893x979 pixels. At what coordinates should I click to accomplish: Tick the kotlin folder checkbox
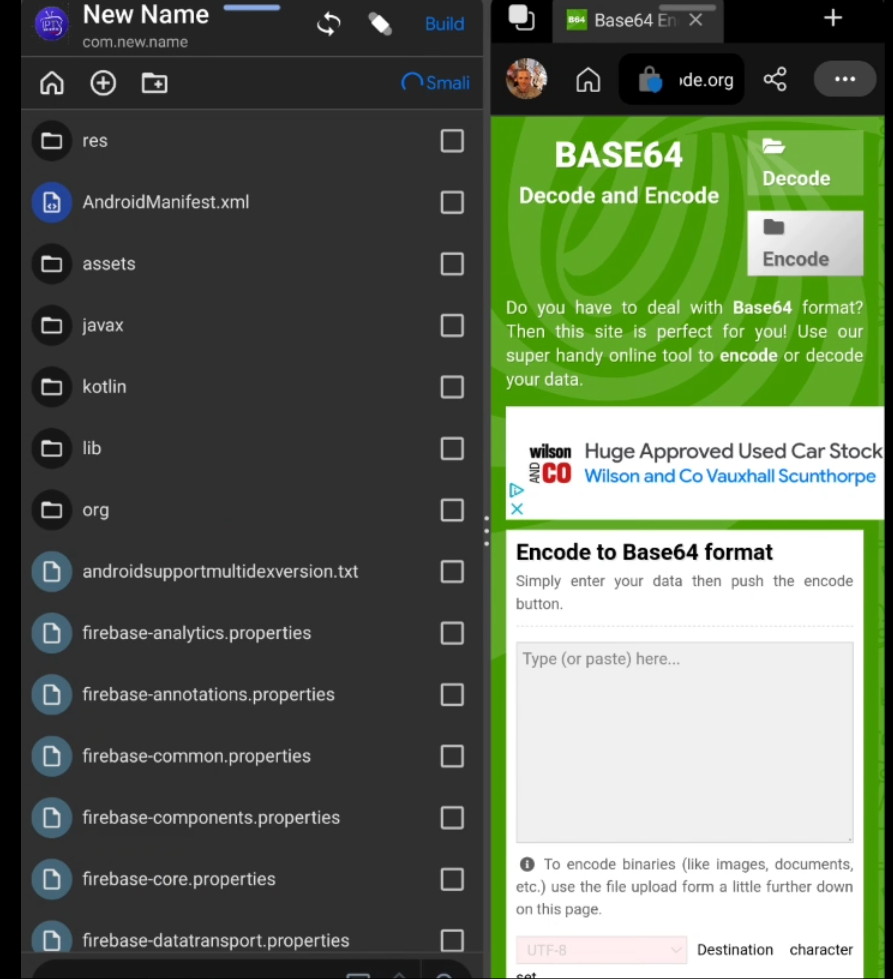pyautogui.click(x=452, y=387)
